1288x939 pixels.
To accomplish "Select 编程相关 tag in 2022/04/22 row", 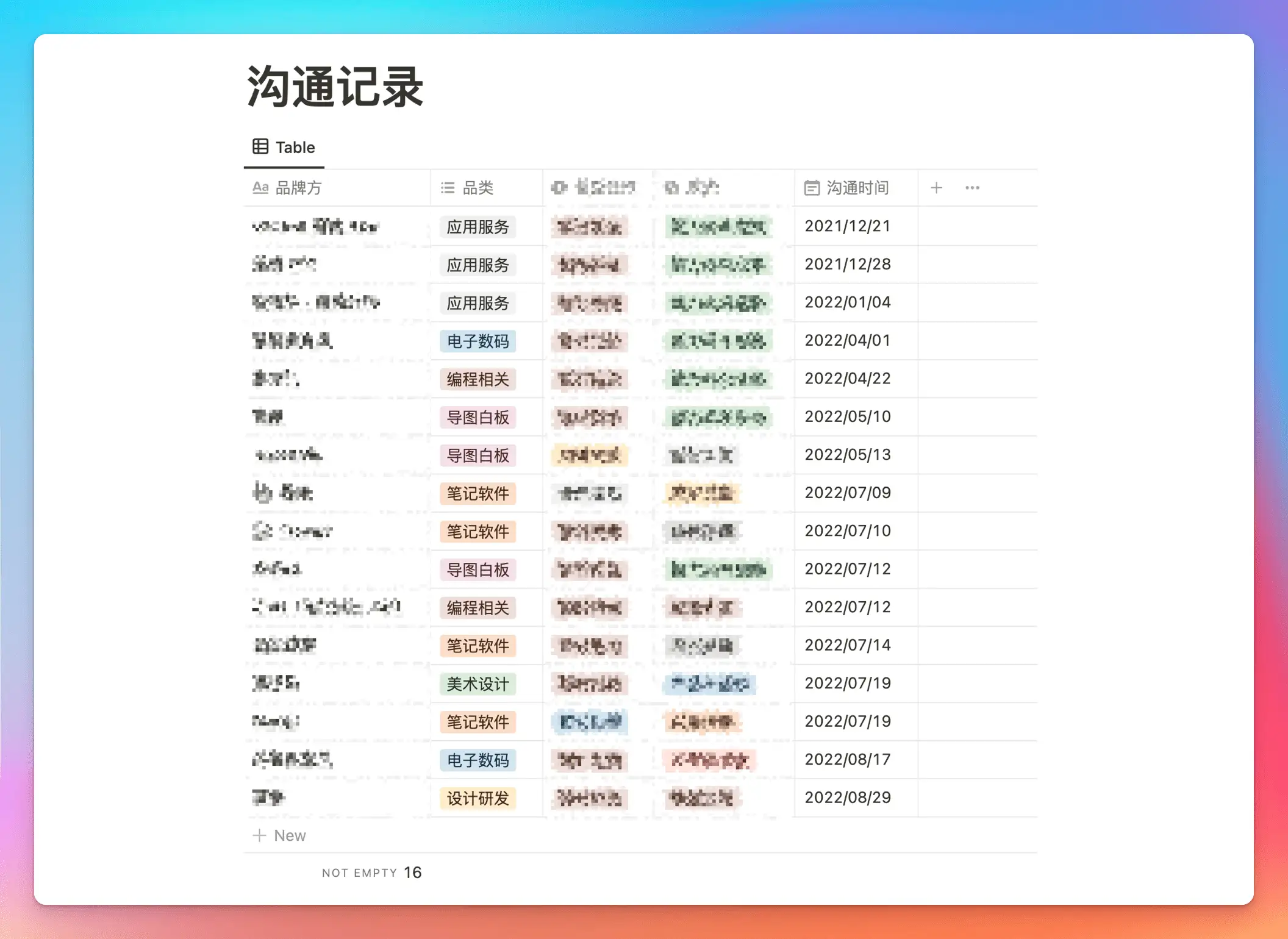I will pyautogui.click(x=478, y=379).
